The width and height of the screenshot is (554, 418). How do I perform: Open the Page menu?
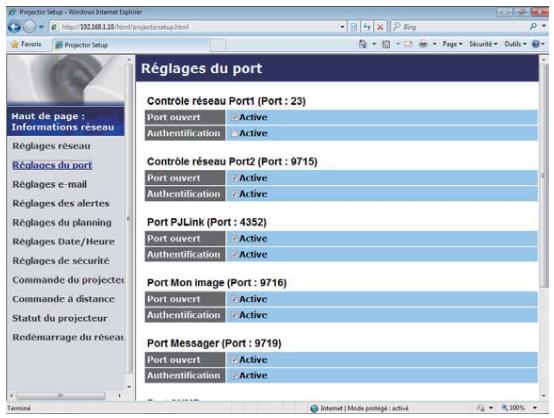click(452, 44)
